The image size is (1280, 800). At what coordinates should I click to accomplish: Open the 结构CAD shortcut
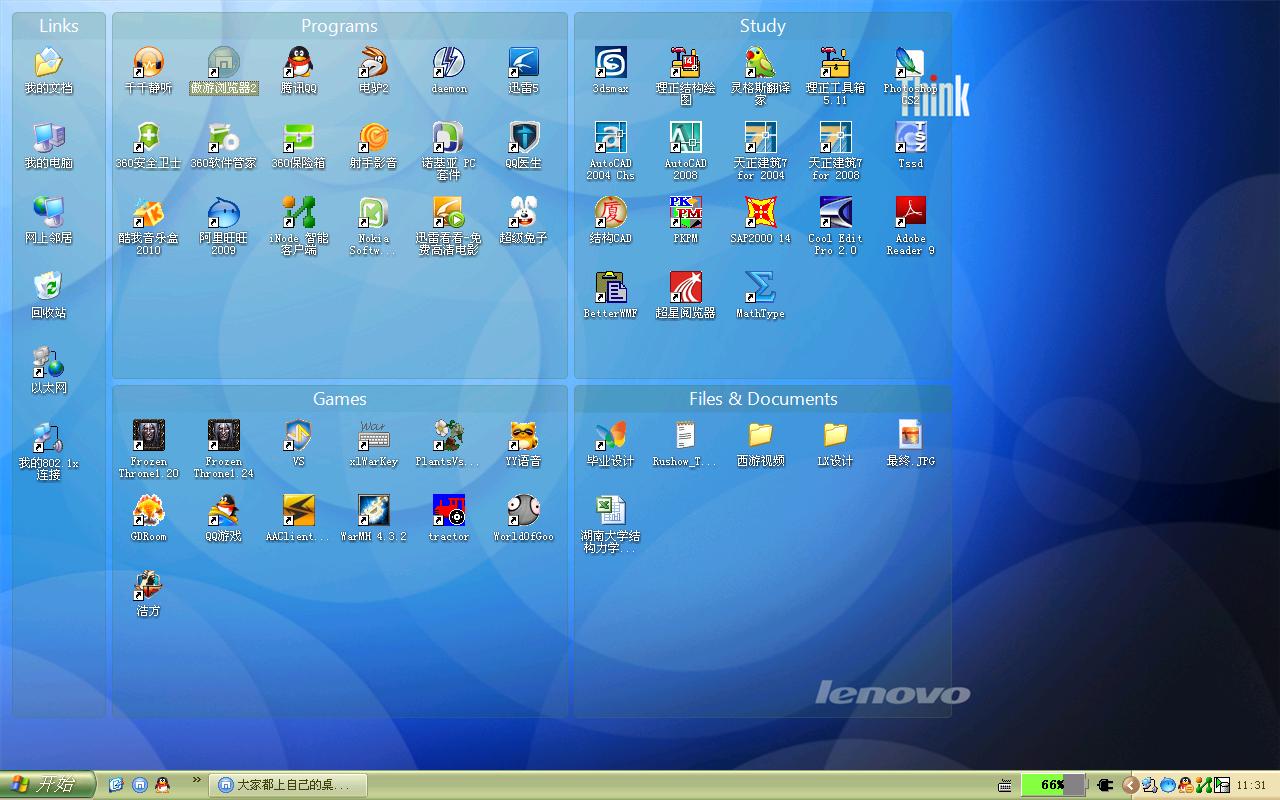(x=610, y=220)
